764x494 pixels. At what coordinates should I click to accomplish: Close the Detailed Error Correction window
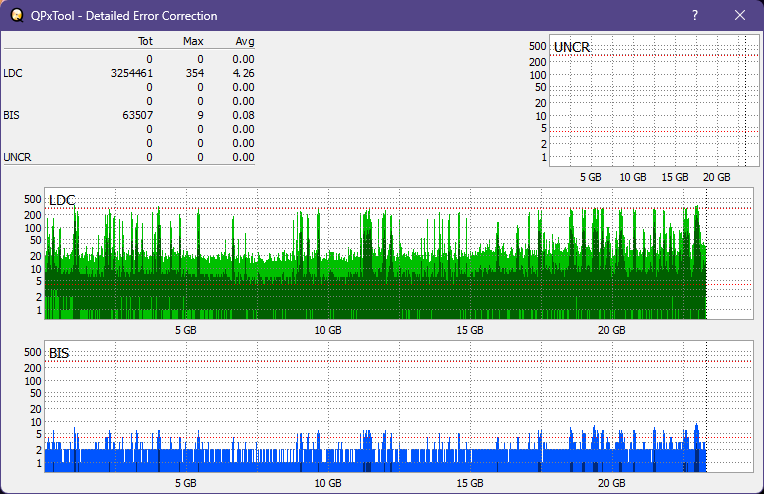(740, 16)
